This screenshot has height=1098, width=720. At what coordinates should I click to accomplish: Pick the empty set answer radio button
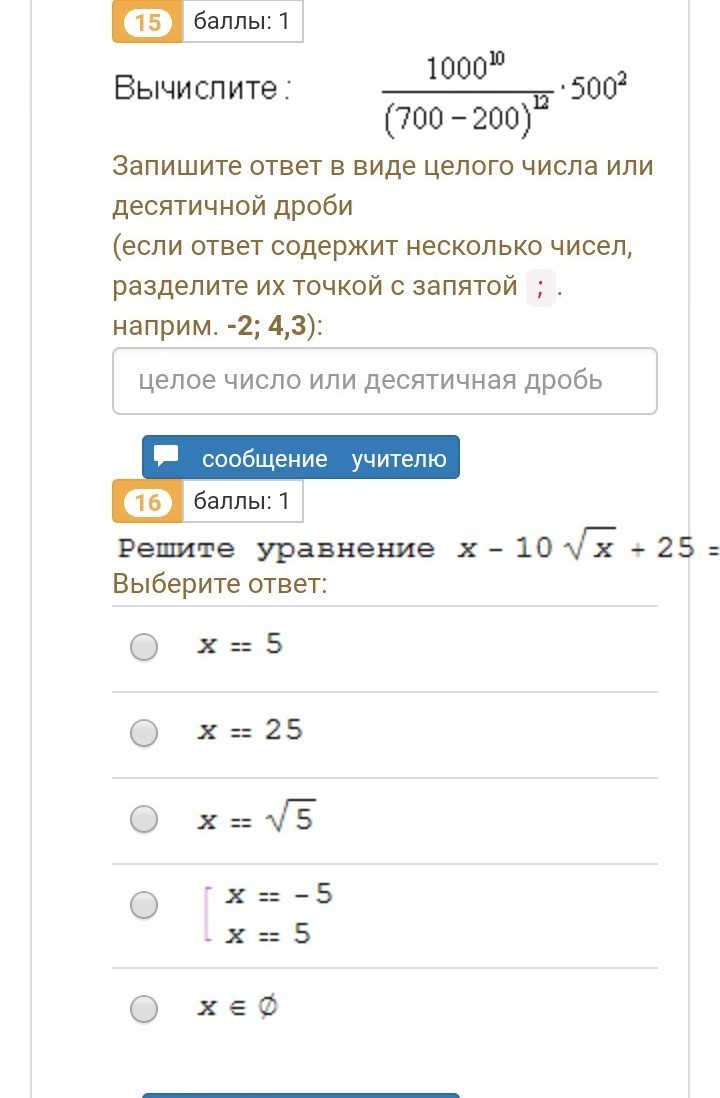(145, 1008)
